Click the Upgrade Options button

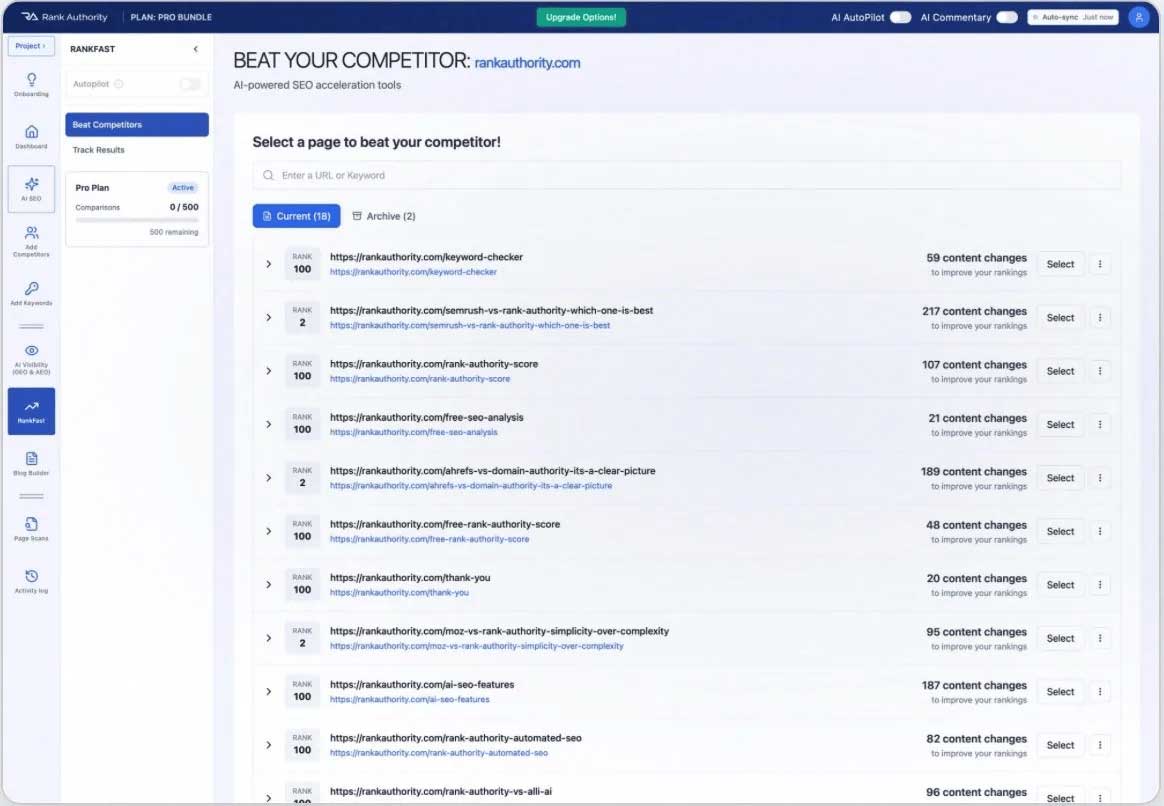[581, 17]
